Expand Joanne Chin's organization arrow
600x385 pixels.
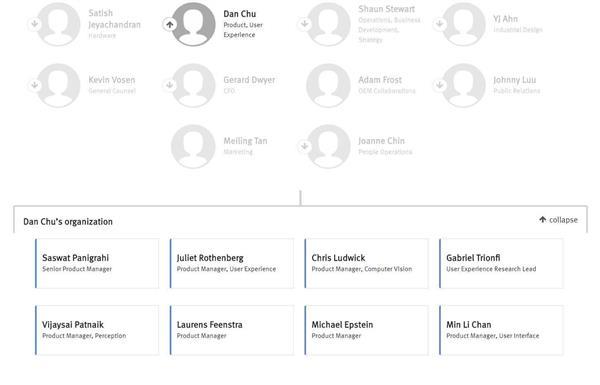point(305,146)
